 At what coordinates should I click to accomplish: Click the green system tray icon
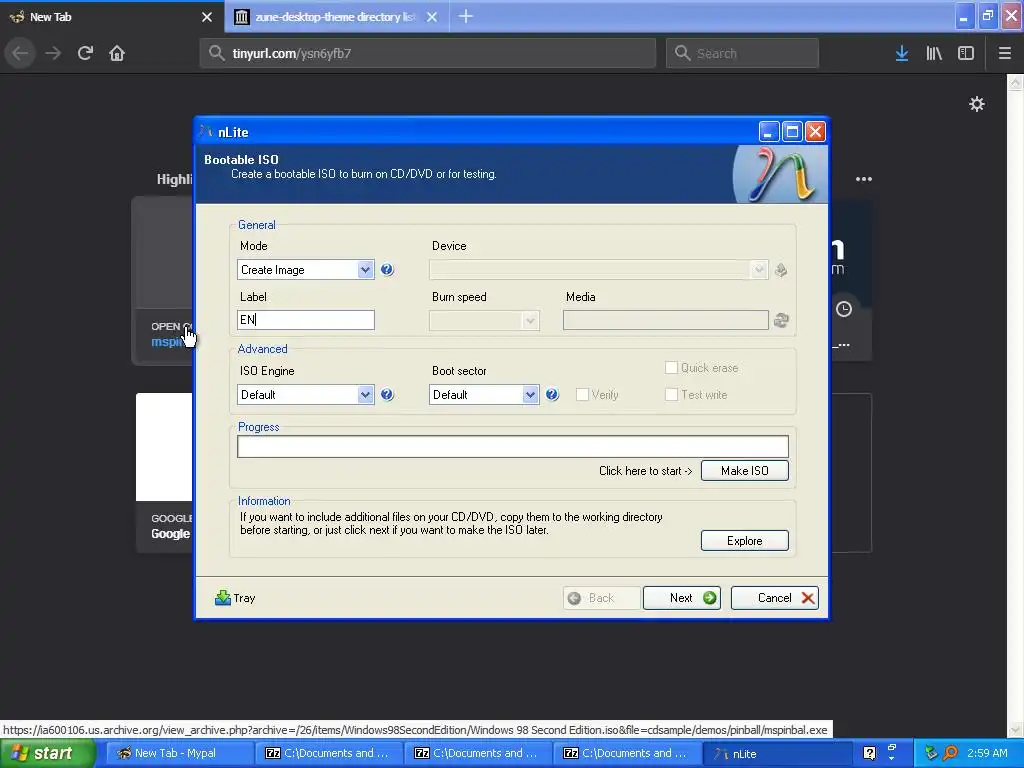click(931, 753)
